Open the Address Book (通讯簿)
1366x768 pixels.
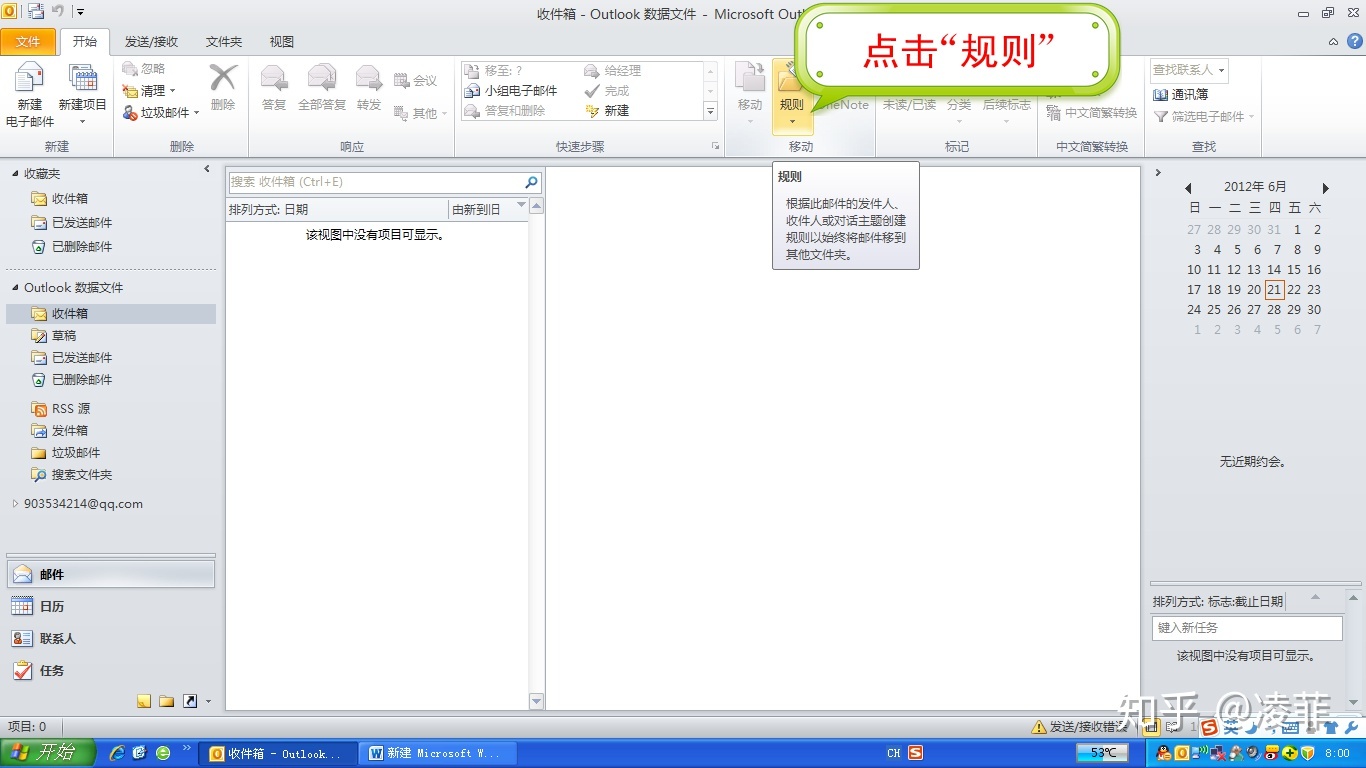[1183, 95]
